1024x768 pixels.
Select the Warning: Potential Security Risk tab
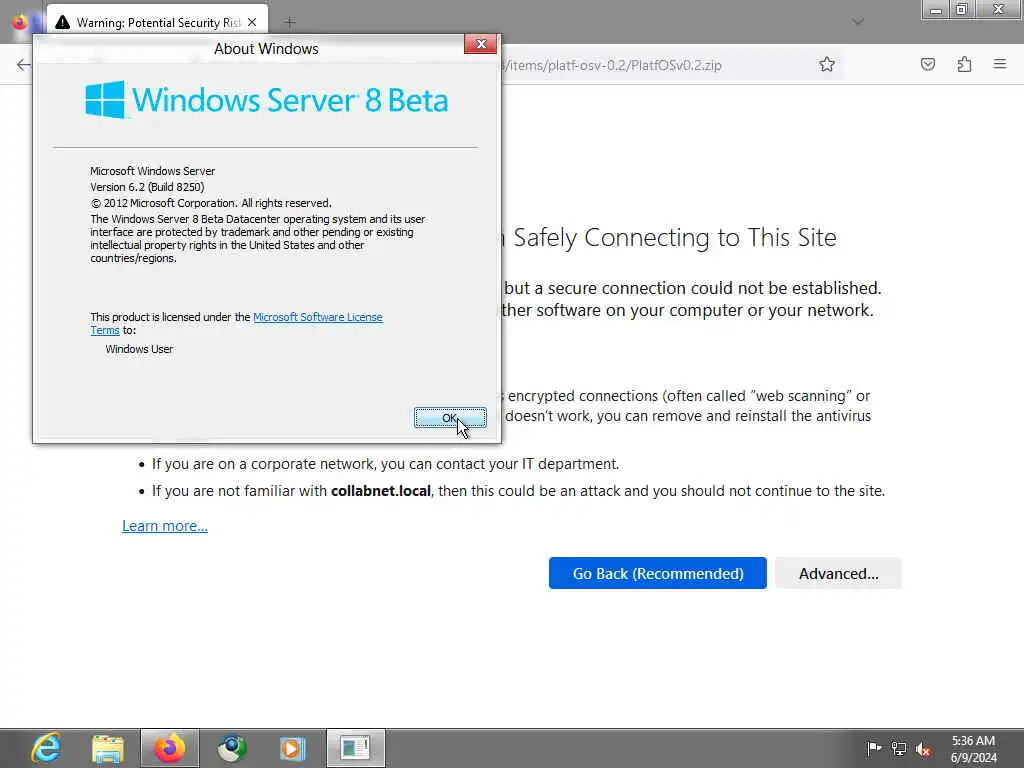tap(157, 22)
